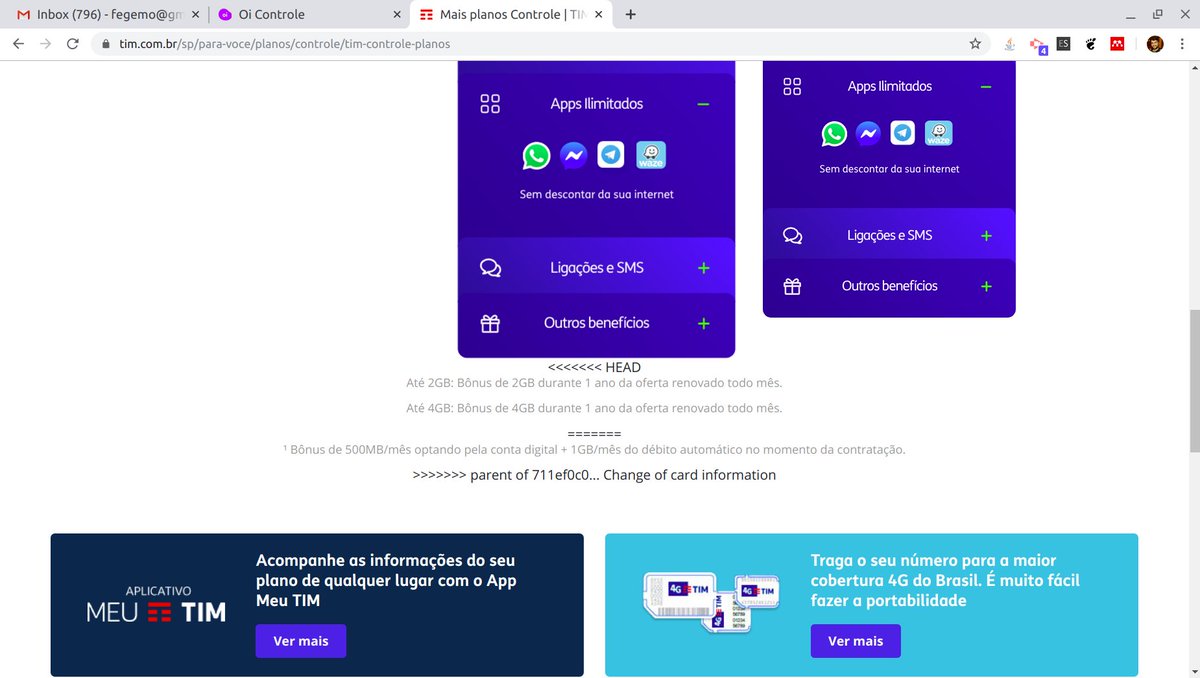Viewport: 1200px width, 678px height.
Task: Click the vertical page scrollbar thumb
Action: (x=1193, y=381)
